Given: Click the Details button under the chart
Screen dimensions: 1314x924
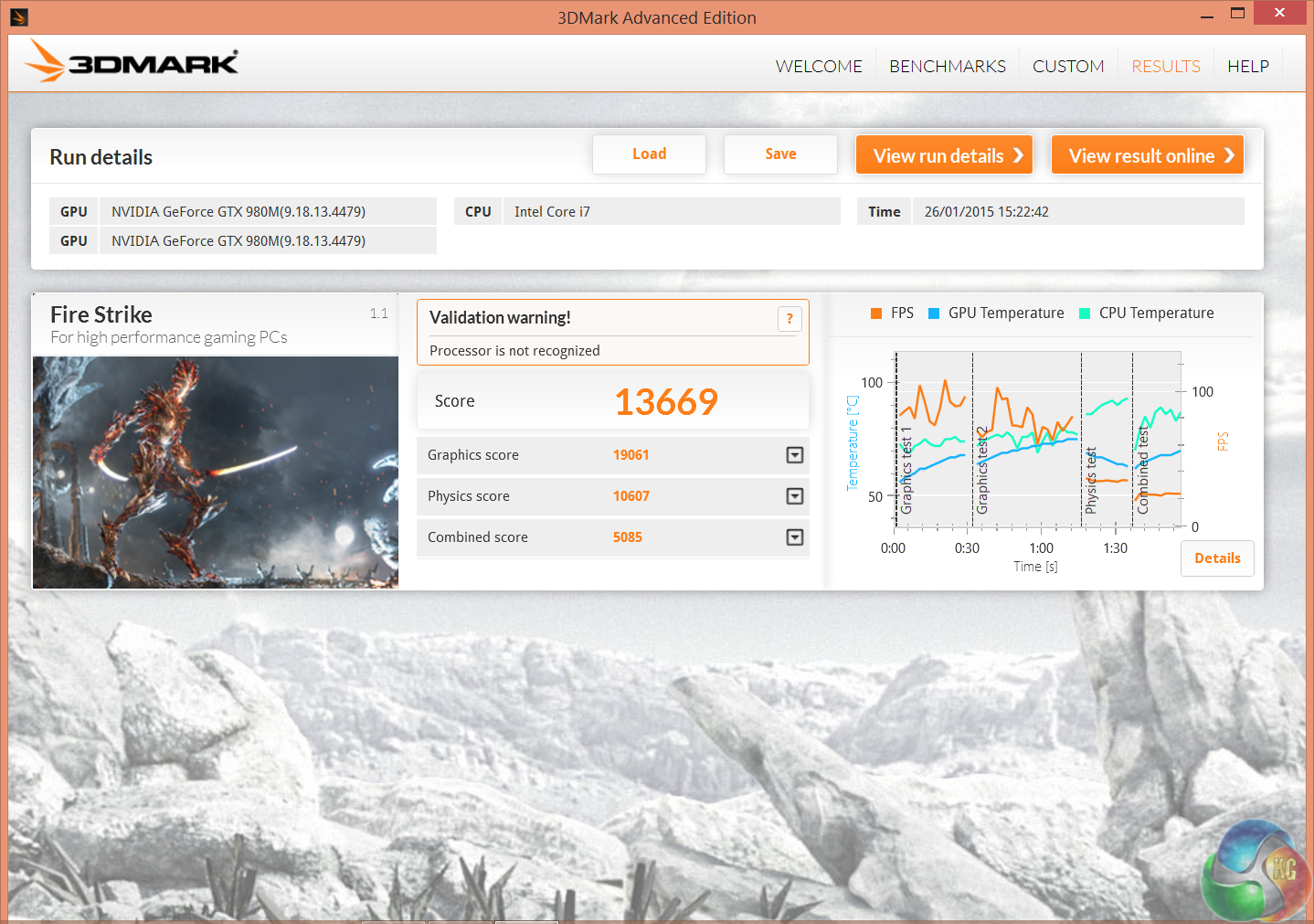Looking at the screenshot, I should pos(1217,558).
